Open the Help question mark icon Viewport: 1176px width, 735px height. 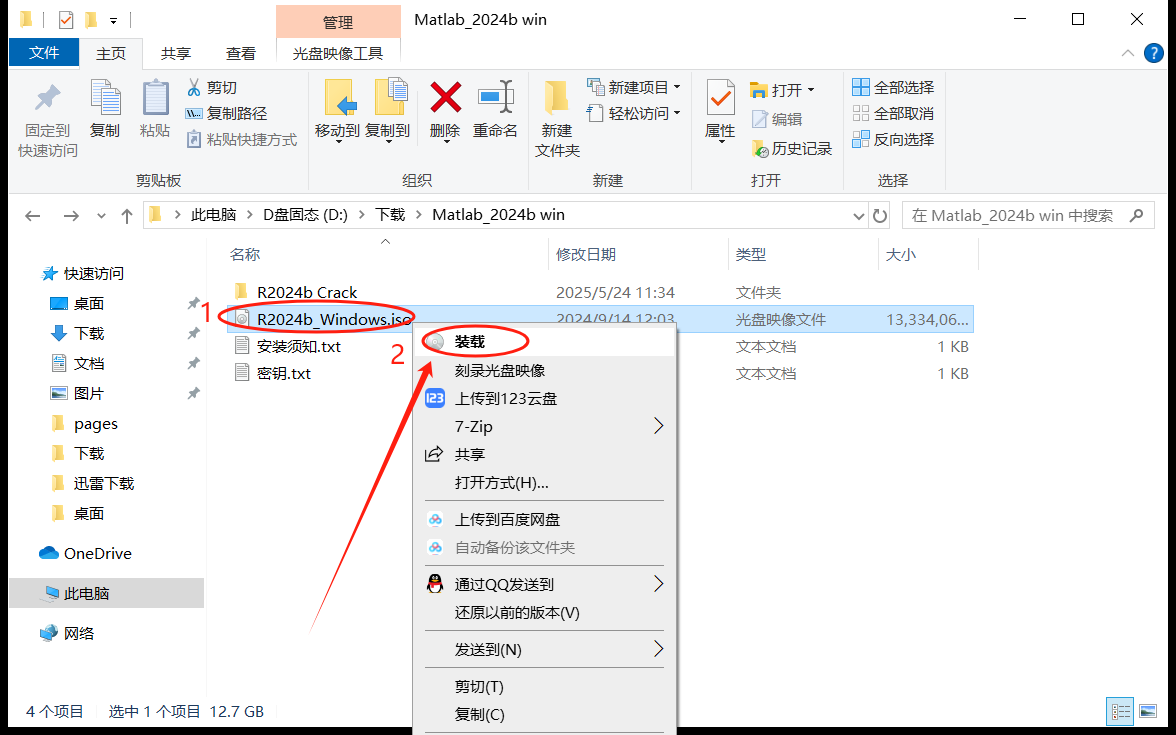[1154, 53]
